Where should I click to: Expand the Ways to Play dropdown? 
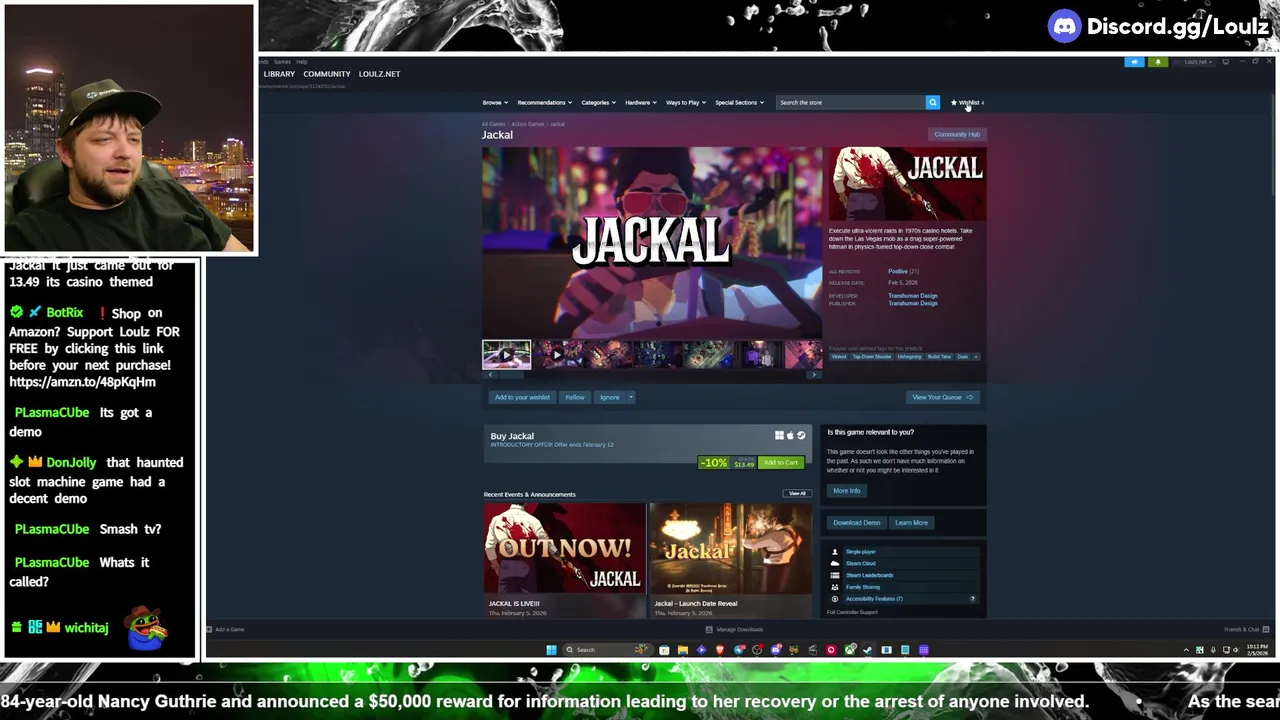(x=686, y=102)
